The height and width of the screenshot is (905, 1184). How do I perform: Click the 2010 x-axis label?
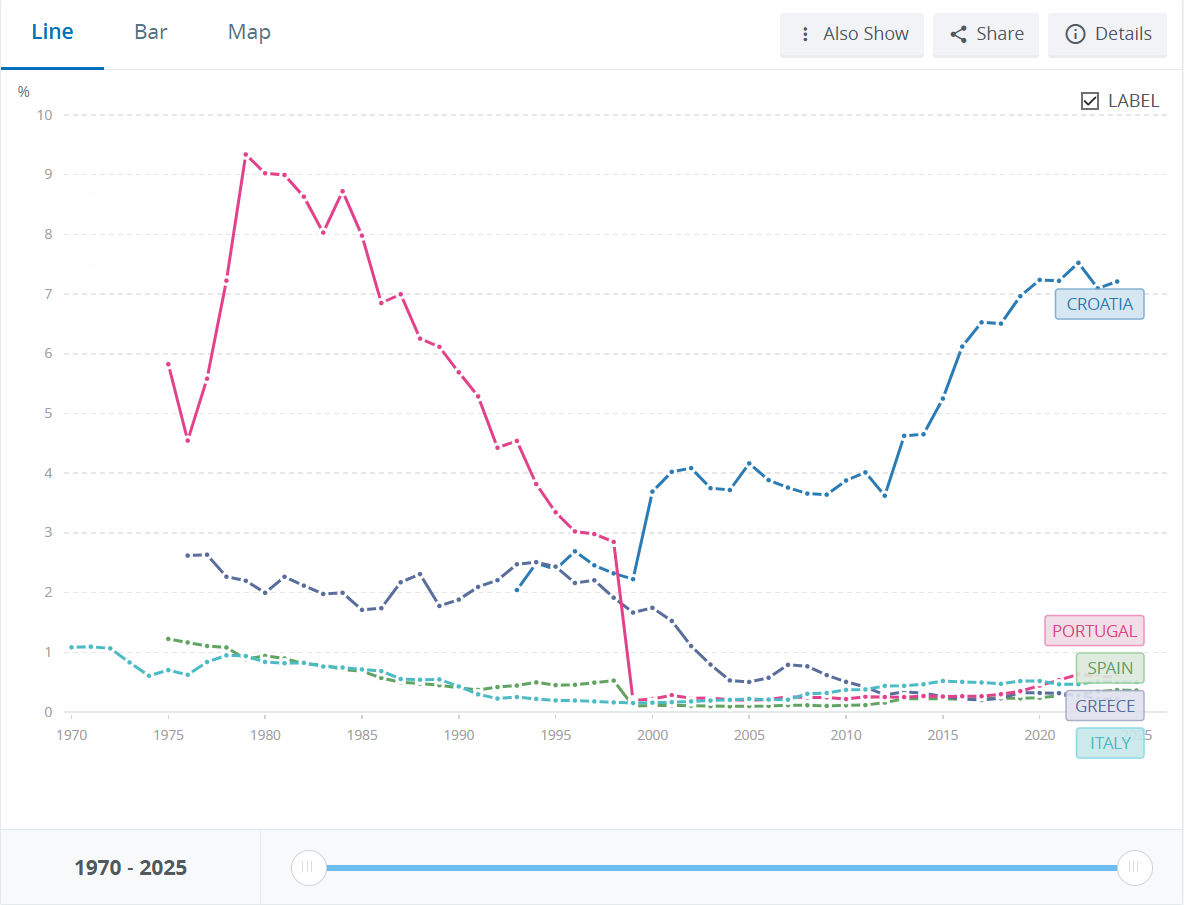[846, 735]
